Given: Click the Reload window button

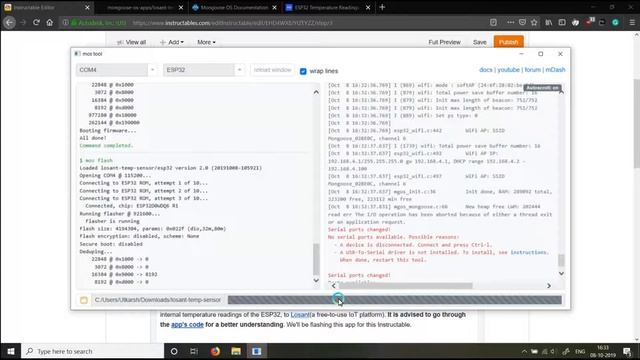Looking at the screenshot, I should (x=272, y=70).
